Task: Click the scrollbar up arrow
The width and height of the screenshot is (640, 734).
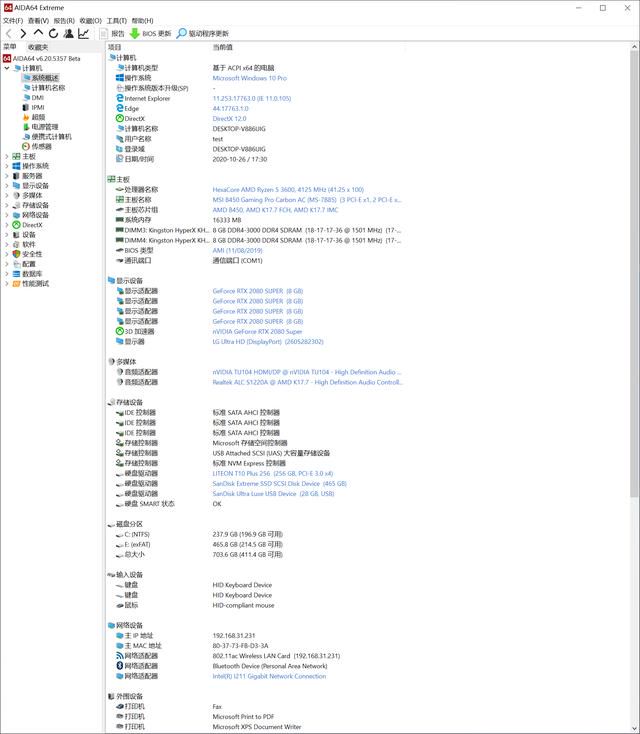Action: (x=634, y=47)
